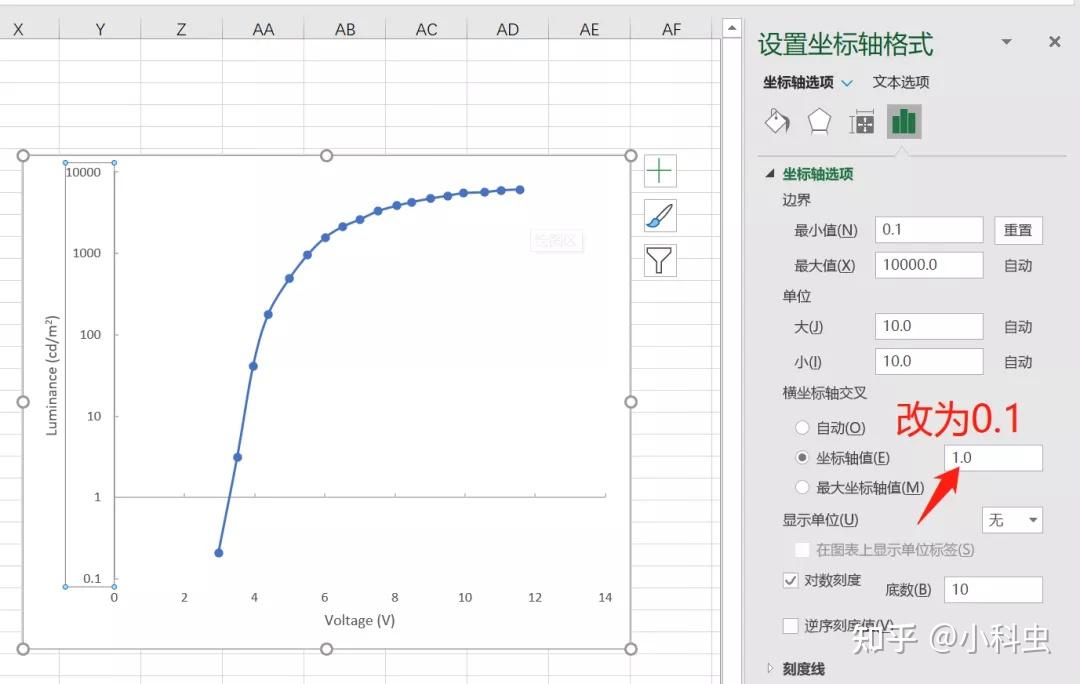Select the Size & Properties icon

coord(861,121)
